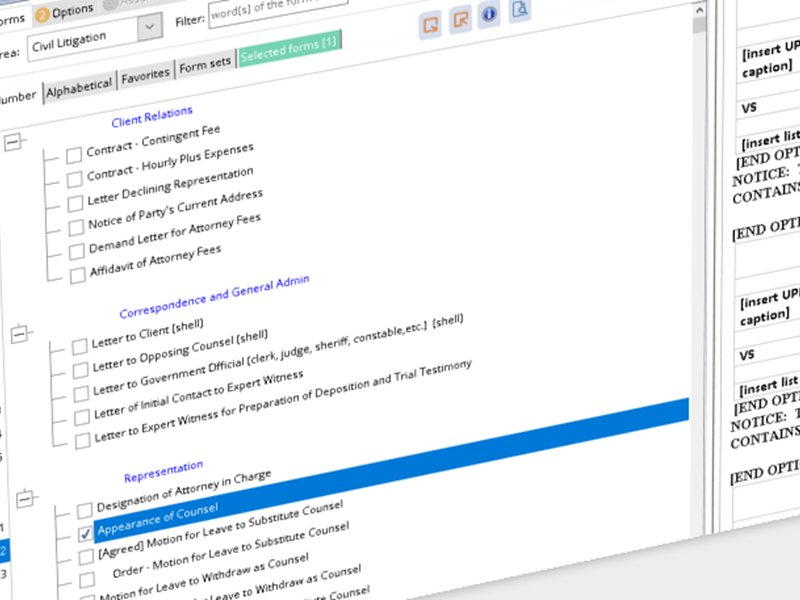Image resolution: width=800 pixels, height=600 pixels.
Task: Check the Designation of Attorney in Charge box
Action: (84, 509)
